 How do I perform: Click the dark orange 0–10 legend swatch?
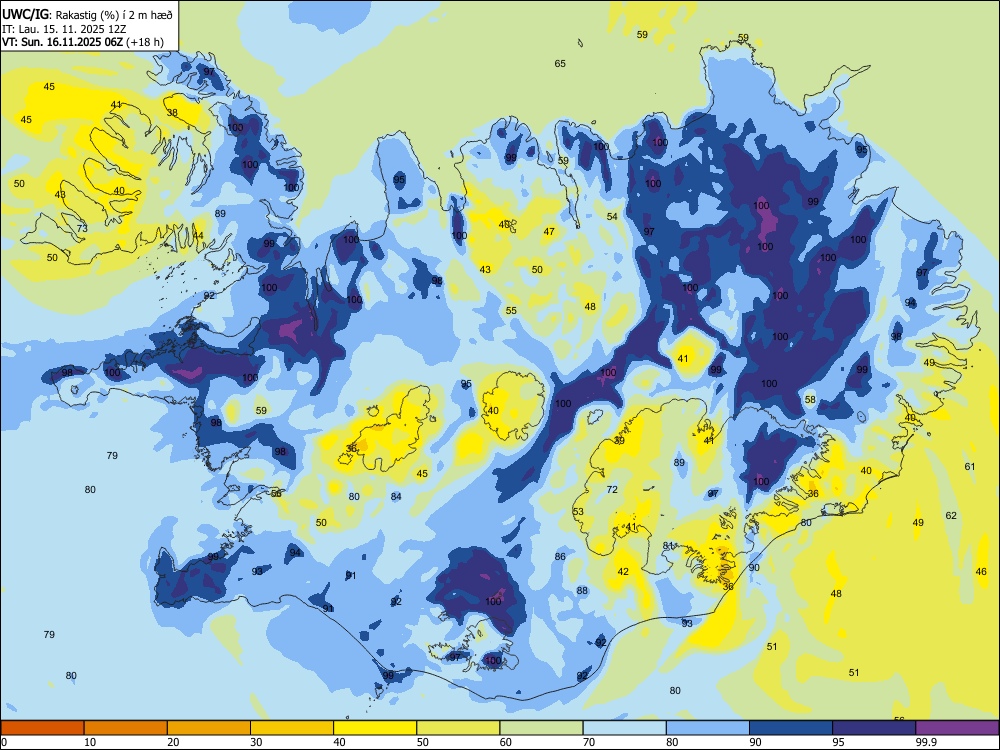(42, 728)
